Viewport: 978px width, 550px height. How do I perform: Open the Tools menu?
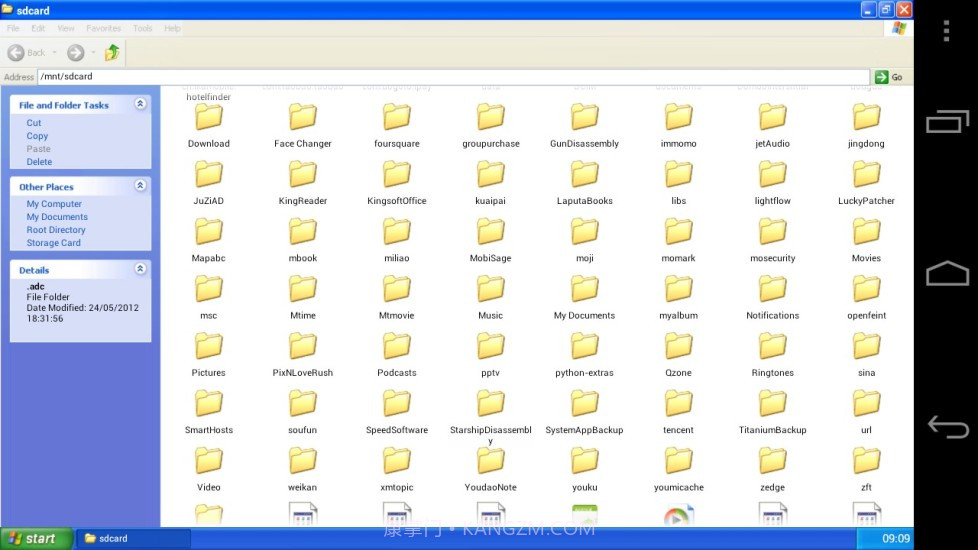pyautogui.click(x=143, y=28)
